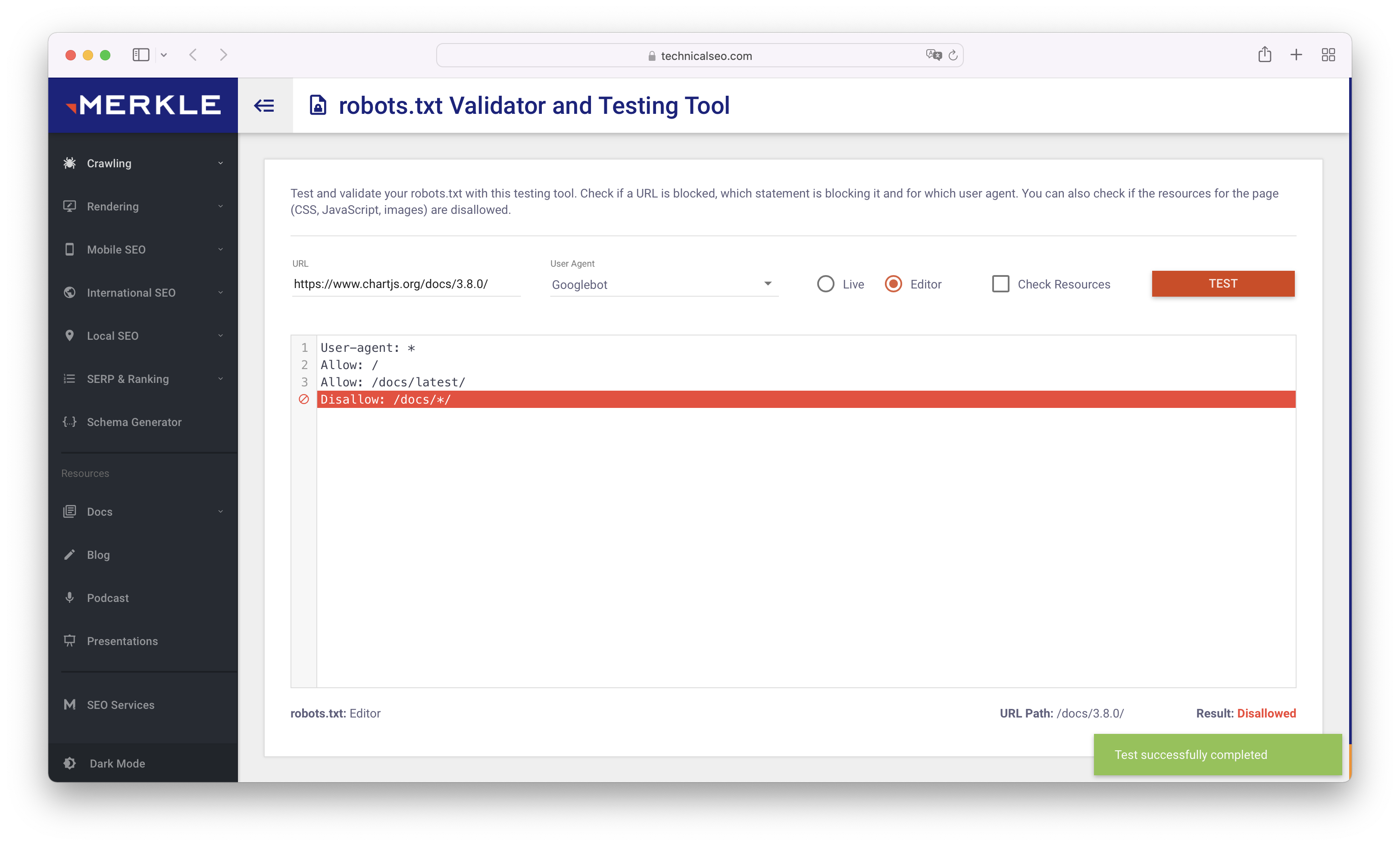Collapse the sidebar with the arrow icon
Viewport: 1400px width, 846px height.
point(264,105)
